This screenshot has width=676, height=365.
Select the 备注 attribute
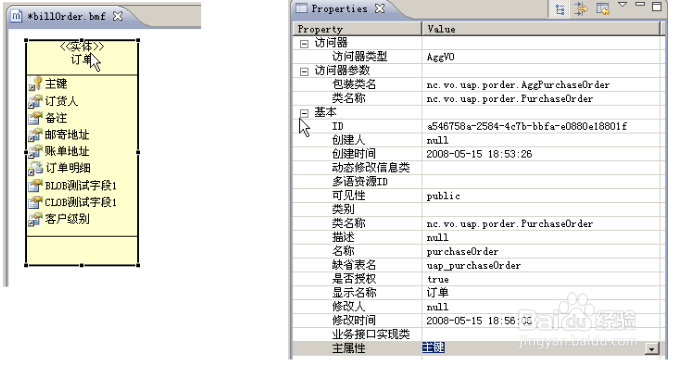coord(56,118)
